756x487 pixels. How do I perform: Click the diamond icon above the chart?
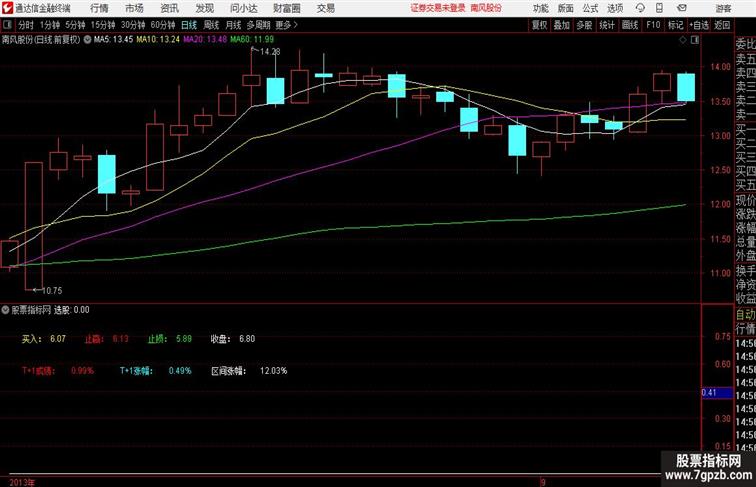click(x=683, y=40)
